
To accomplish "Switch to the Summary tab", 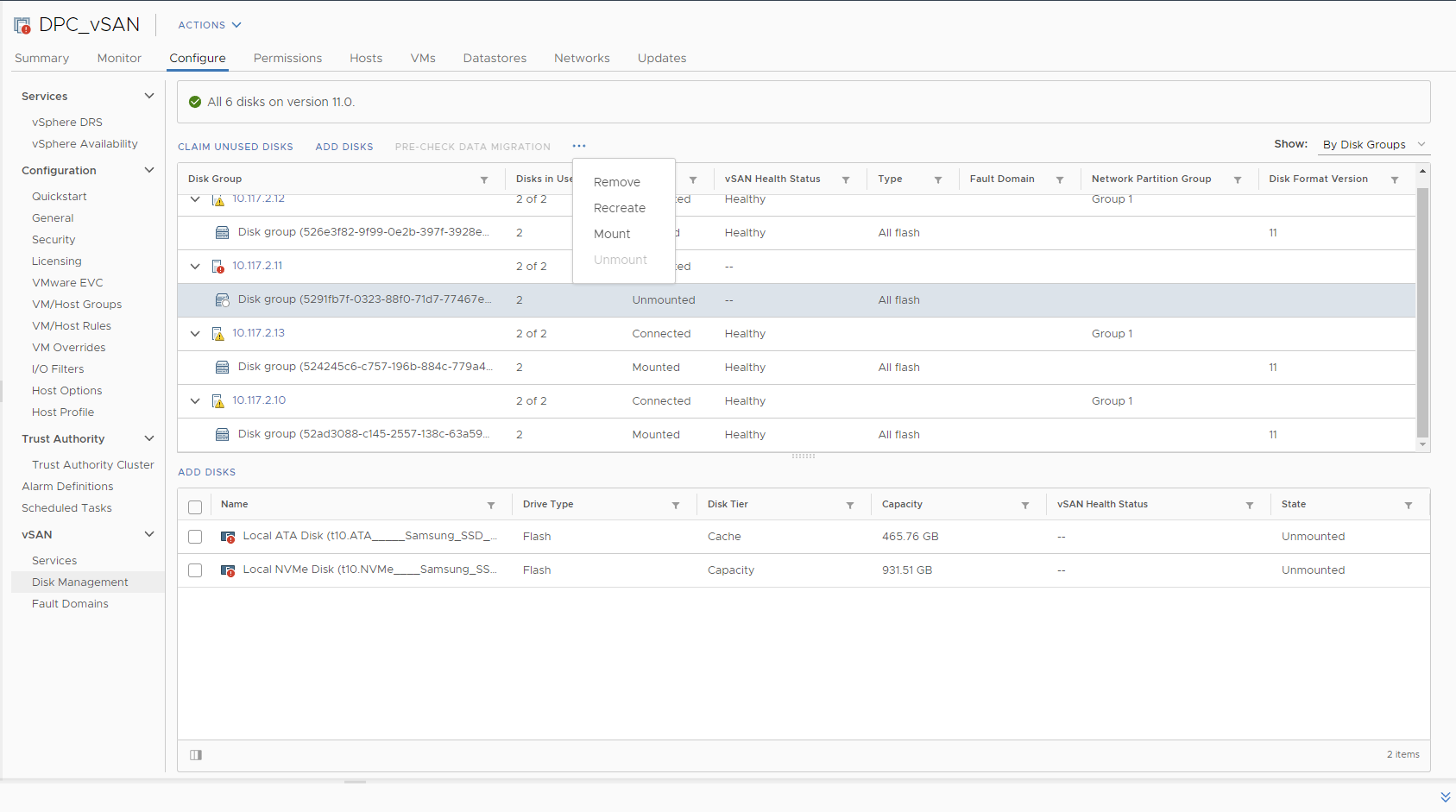I will pos(41,58).
